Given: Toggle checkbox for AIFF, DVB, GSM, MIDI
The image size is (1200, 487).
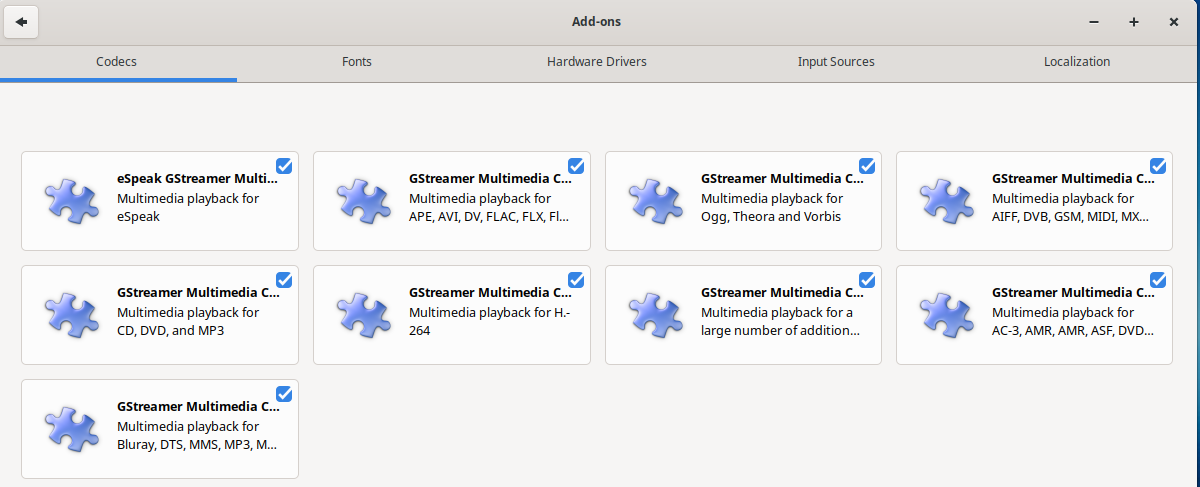Looking at the screenshot, I should pos(1158,166).
